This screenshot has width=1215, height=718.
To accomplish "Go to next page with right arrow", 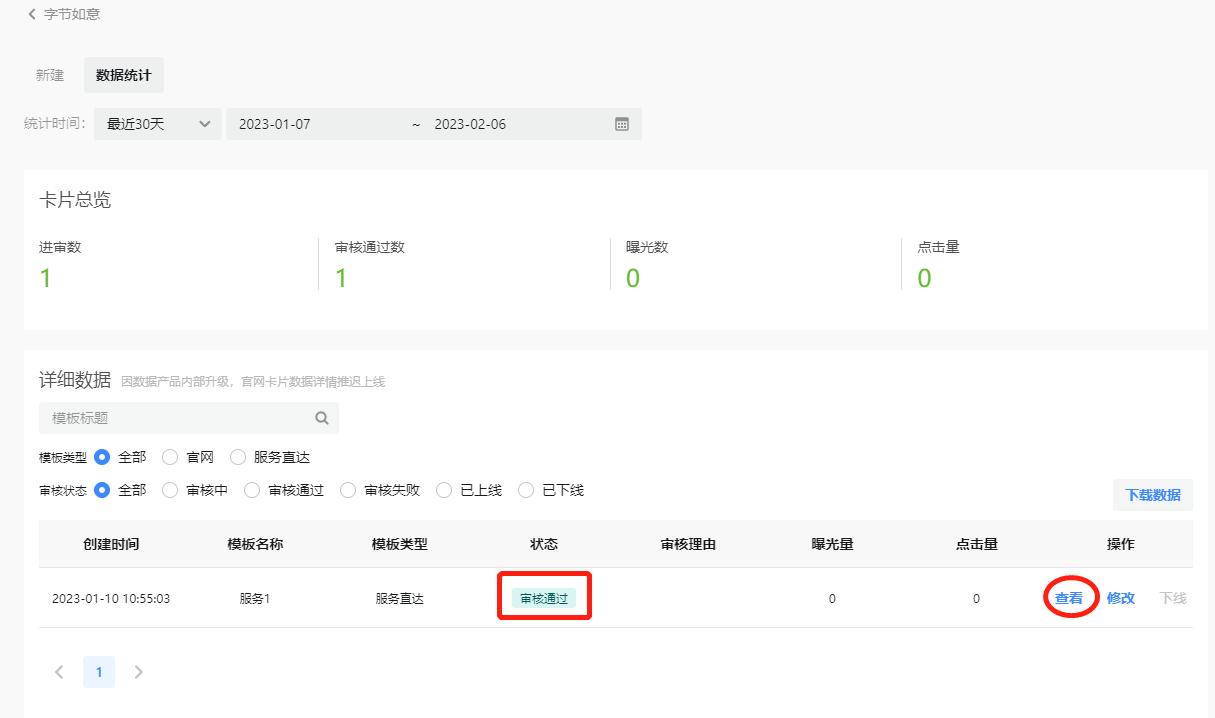I will coord(138,672).
